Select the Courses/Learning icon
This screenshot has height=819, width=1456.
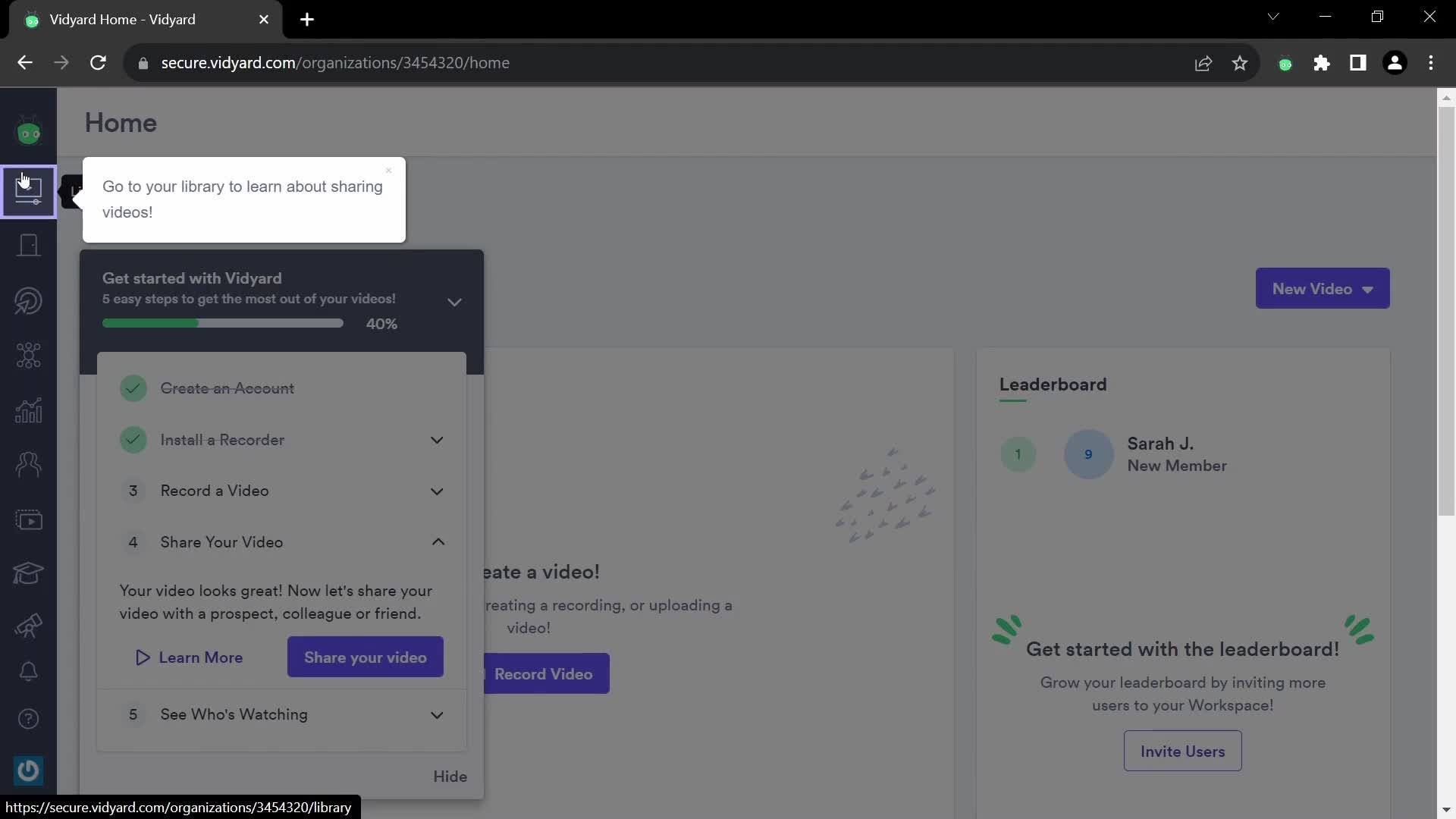(x=27, y=572)
